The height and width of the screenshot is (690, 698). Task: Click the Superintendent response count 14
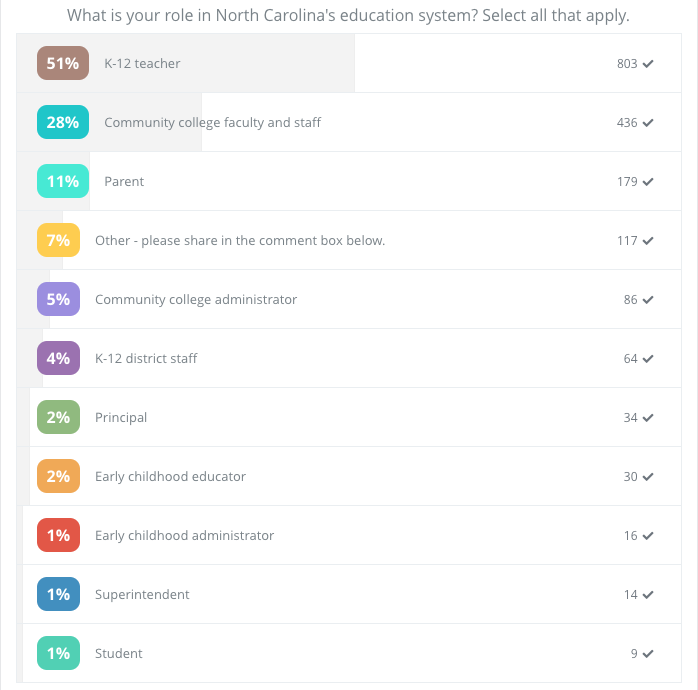pyautogui.click(x=630, y=595)
